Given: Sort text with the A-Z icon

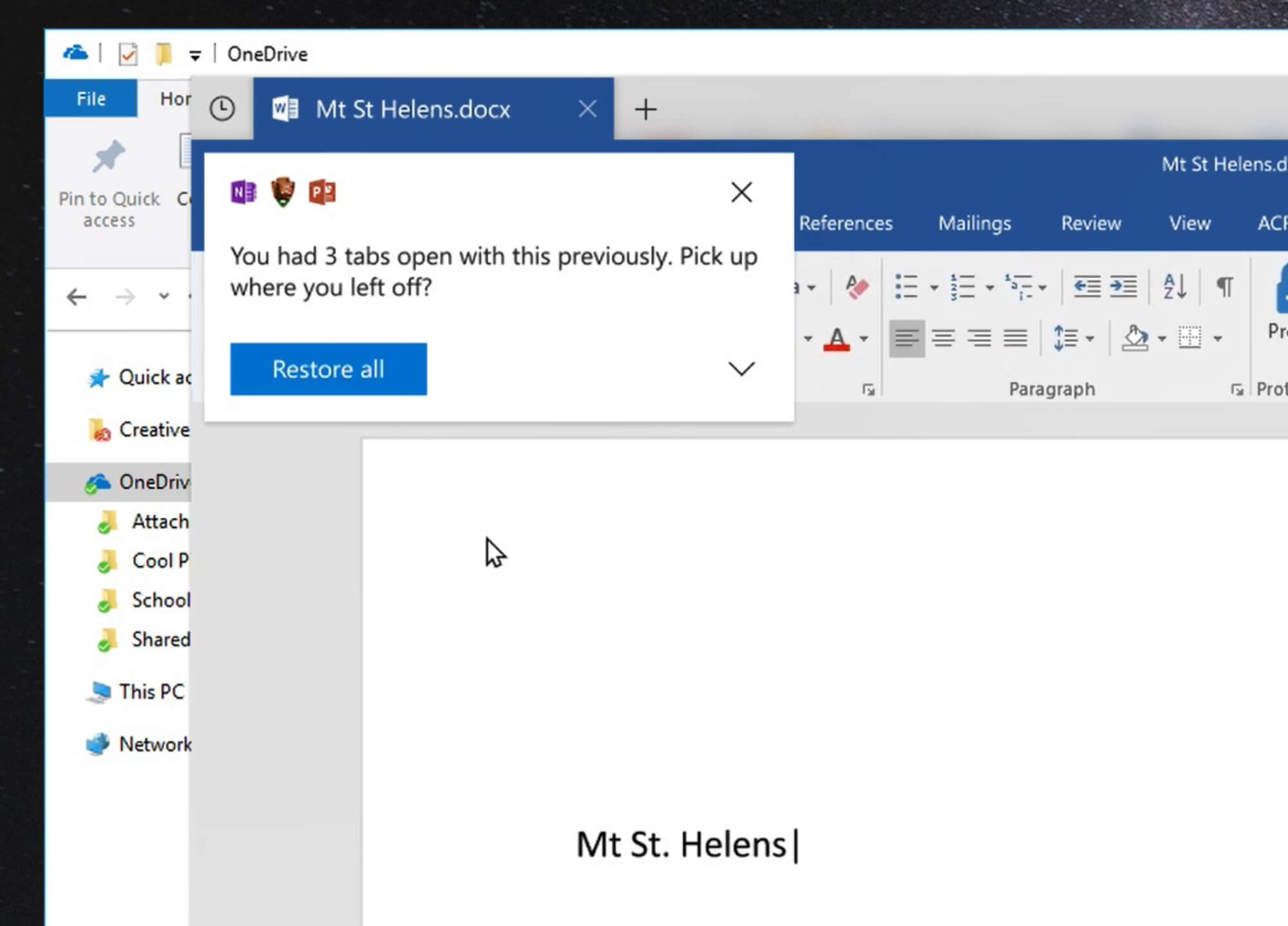Looking at the screenshot, I should [x=1175, y=287].
